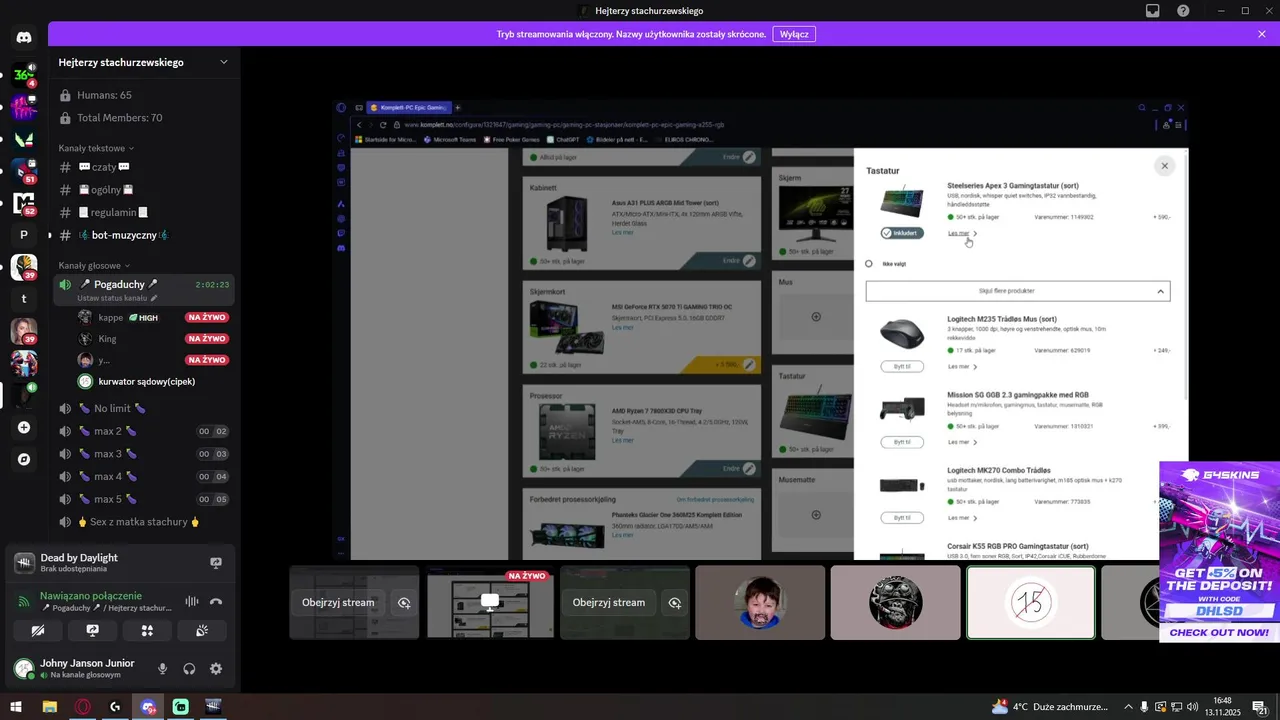Open Windows Start menu
1280x720 pixels.
[x=15, y=706]
